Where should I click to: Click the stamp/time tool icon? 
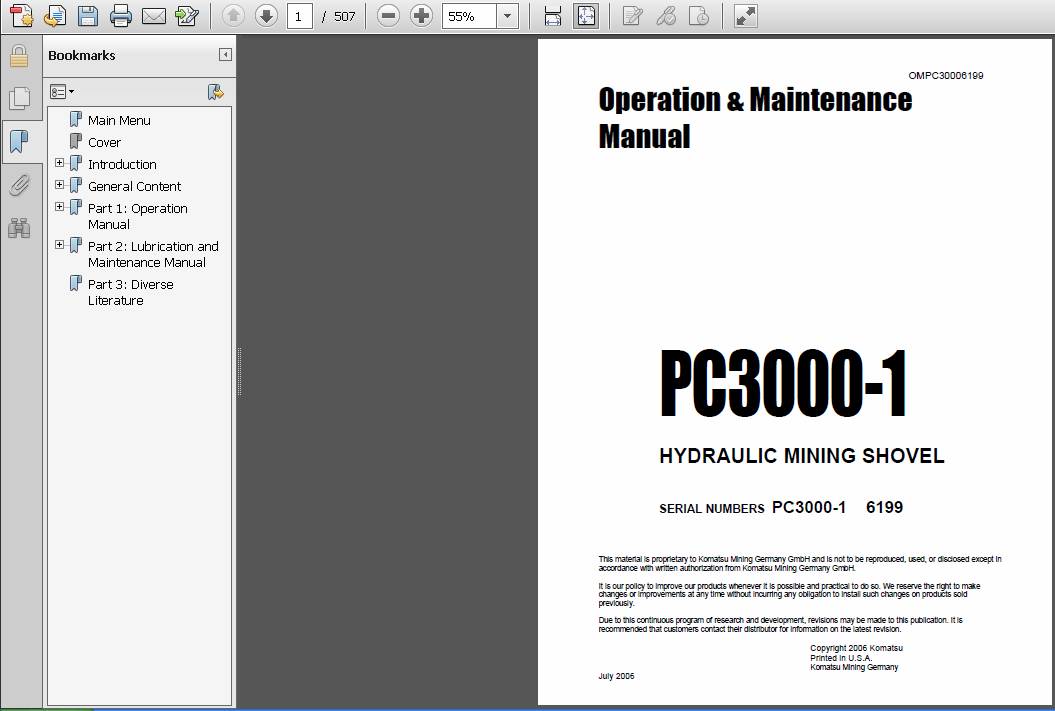tap(699, 15)
